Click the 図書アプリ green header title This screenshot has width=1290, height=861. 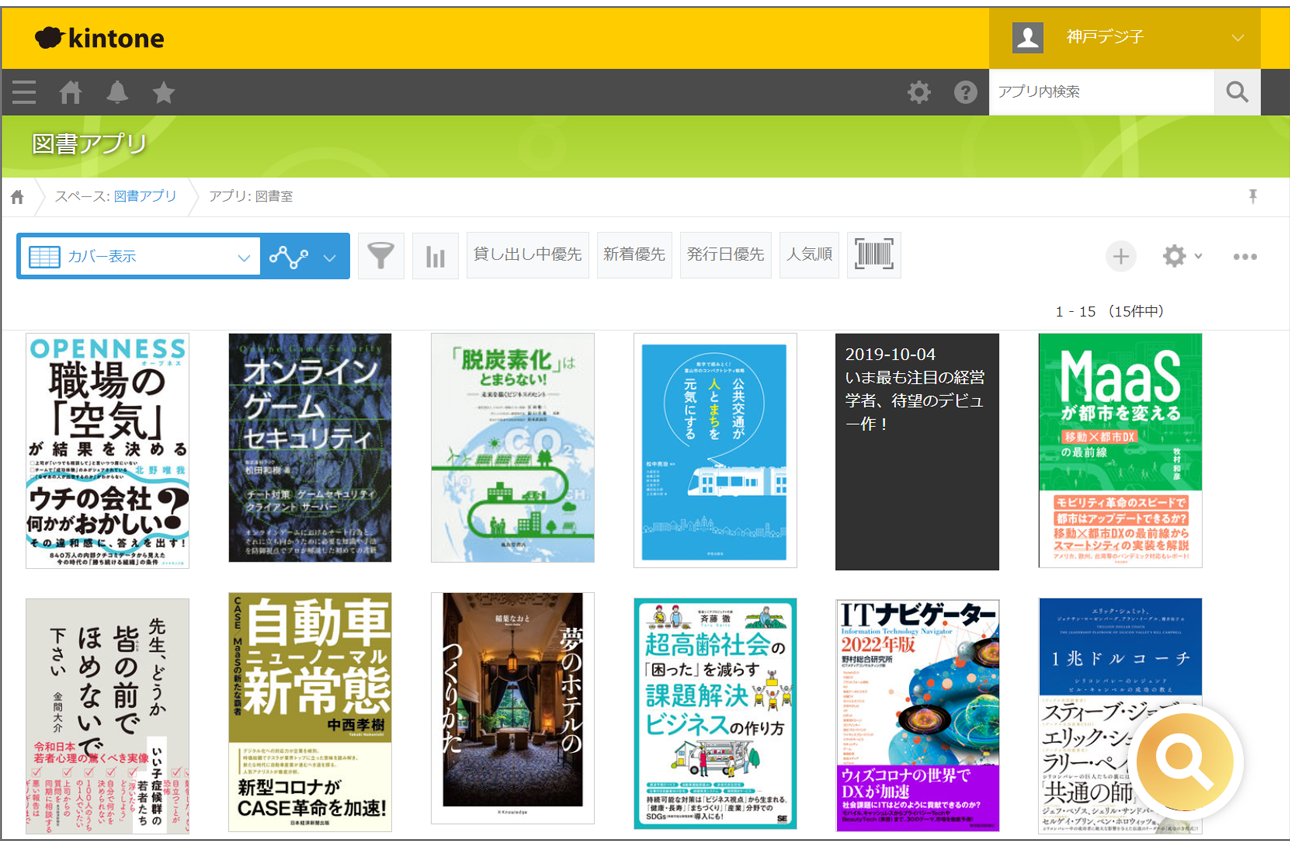pos(90,144)
